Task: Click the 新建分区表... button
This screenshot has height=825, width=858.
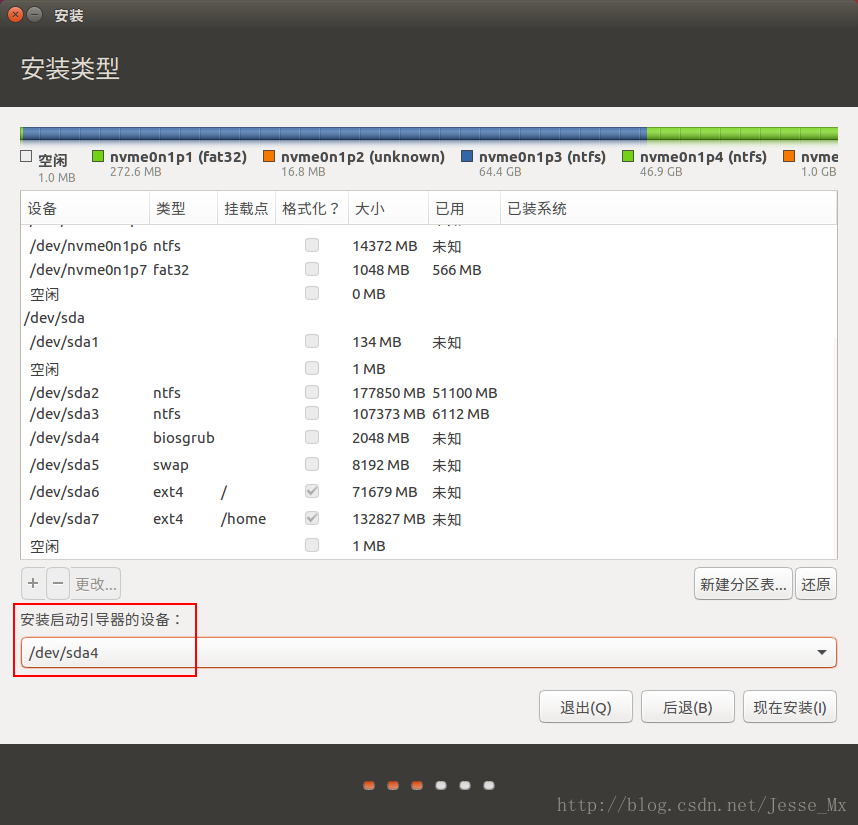Action: tap(743, 584)
